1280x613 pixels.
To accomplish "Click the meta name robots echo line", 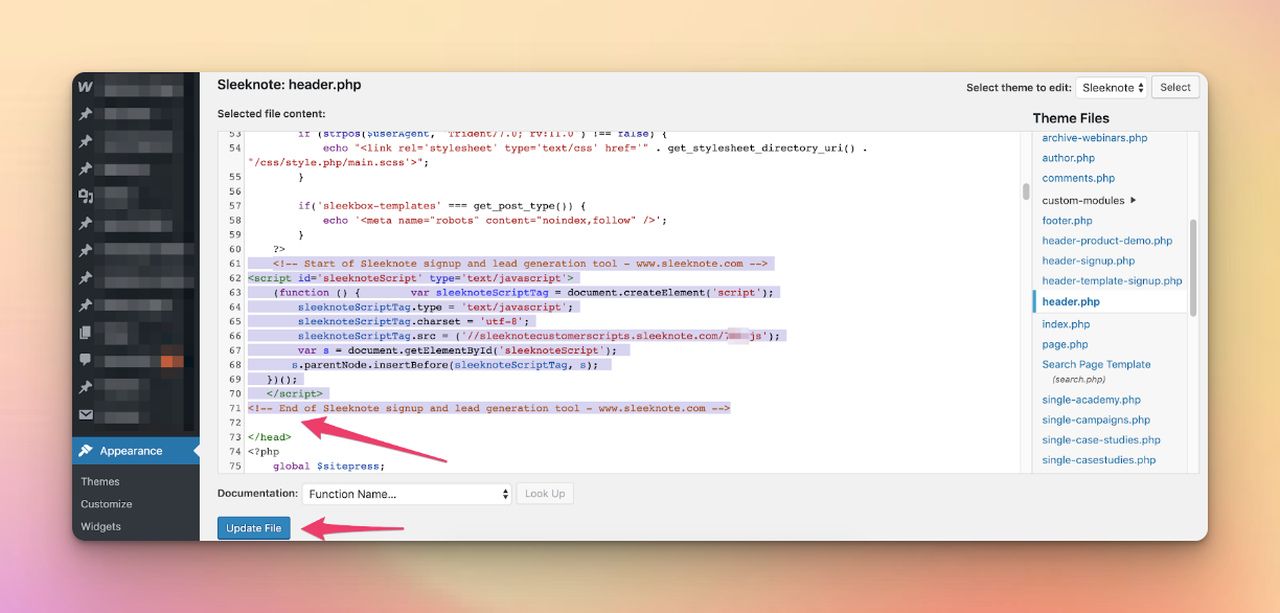I will point(494,220).
